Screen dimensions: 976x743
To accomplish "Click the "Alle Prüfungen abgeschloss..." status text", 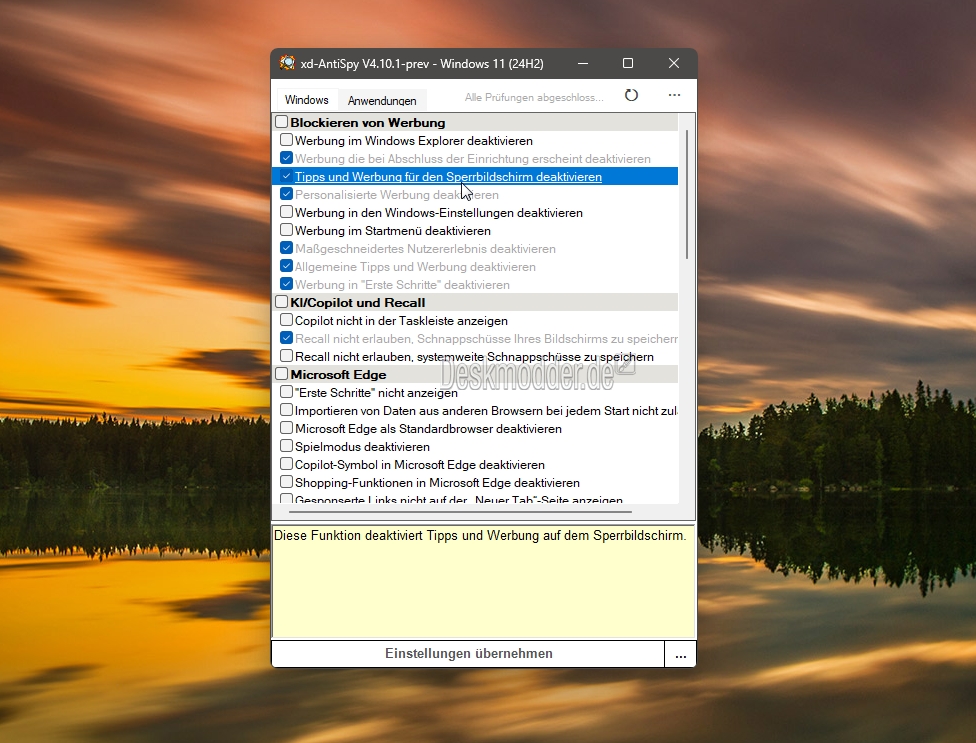I will pos(534,97).
